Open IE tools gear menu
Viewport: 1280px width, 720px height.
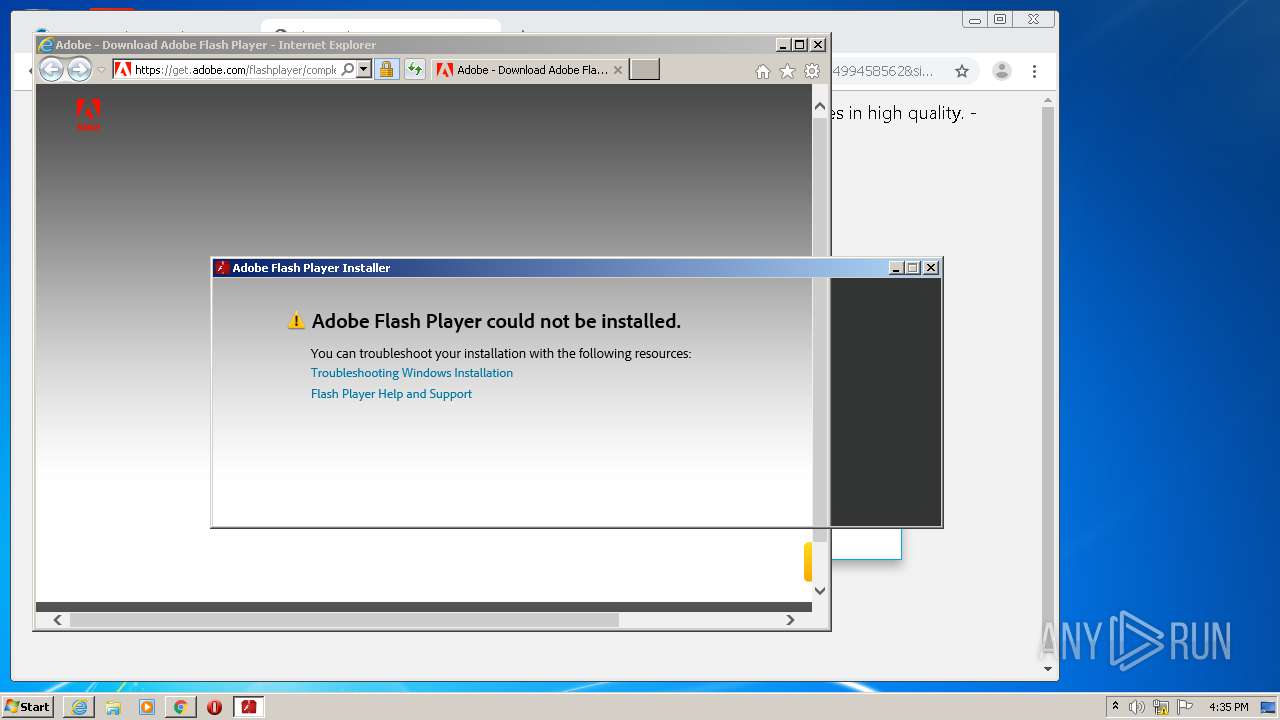click(x=812, y=71)
